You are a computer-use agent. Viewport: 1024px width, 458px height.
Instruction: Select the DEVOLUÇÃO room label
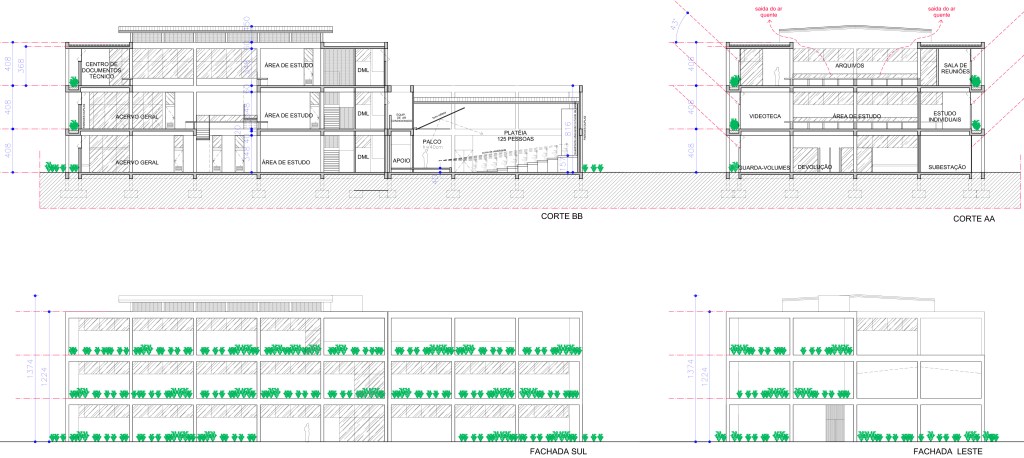[x=816, y=166]
